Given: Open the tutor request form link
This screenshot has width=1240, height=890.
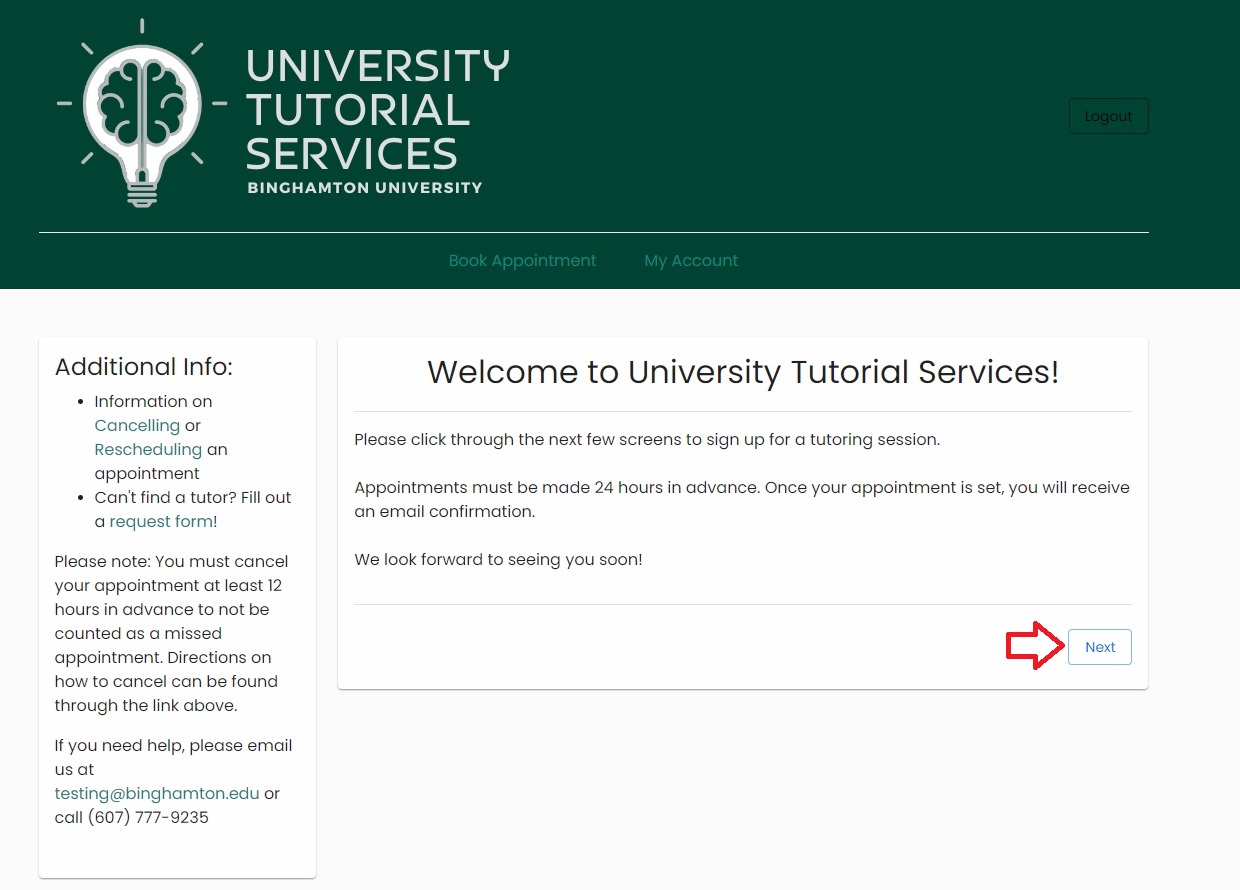Looking at the screenshot, I should pos(162,521).
